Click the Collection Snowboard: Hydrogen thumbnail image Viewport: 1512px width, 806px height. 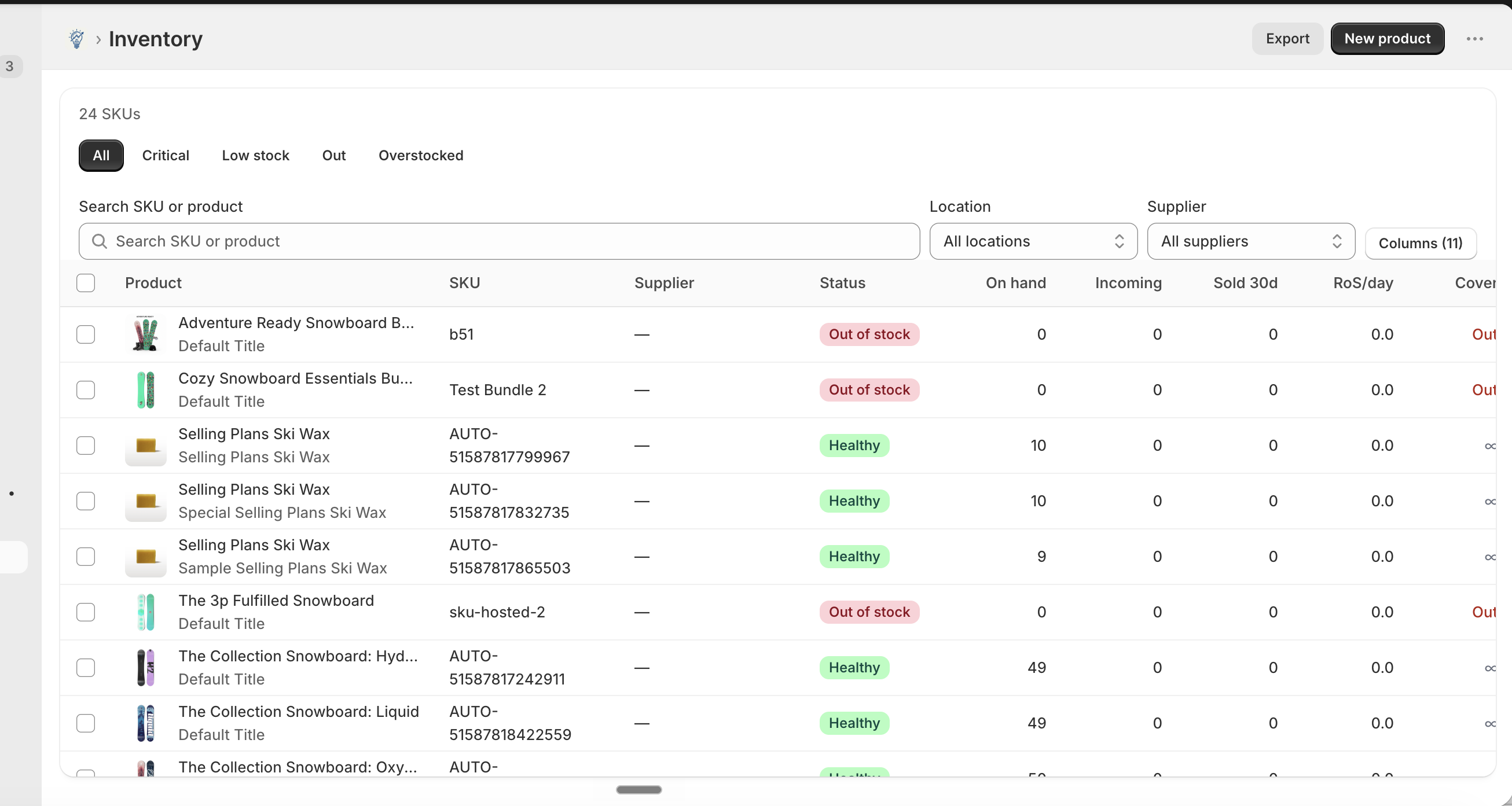145,667
